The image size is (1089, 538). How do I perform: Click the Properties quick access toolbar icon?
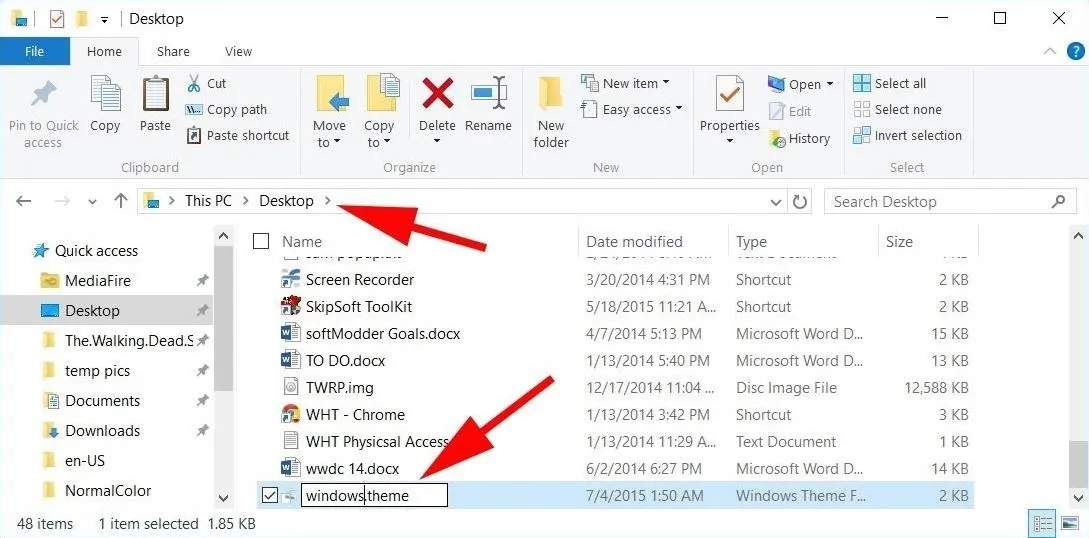56,19
